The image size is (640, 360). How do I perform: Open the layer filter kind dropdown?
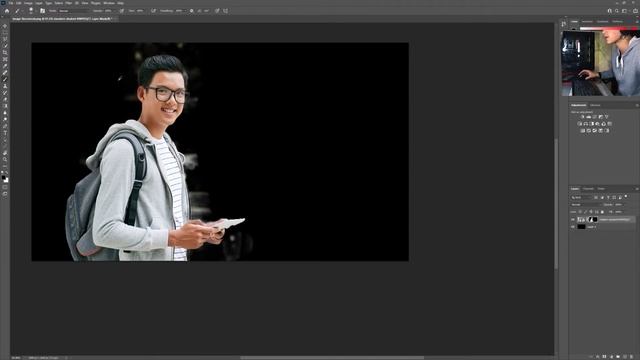coord(581,198)
